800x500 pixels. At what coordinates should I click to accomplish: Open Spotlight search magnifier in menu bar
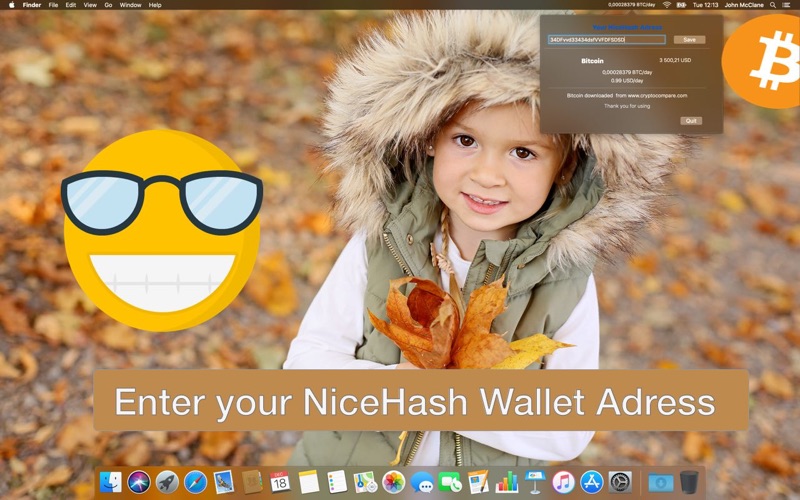coord(773,5)
